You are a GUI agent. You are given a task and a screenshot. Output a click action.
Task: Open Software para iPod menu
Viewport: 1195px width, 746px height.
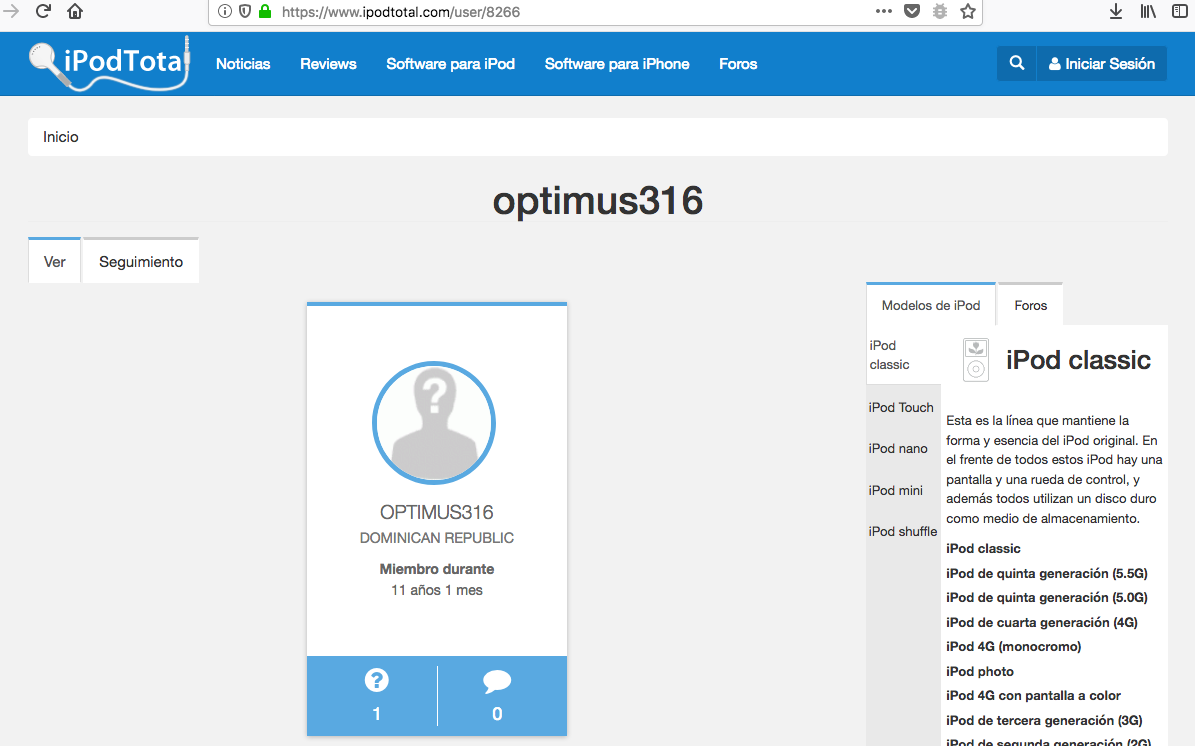450,64
